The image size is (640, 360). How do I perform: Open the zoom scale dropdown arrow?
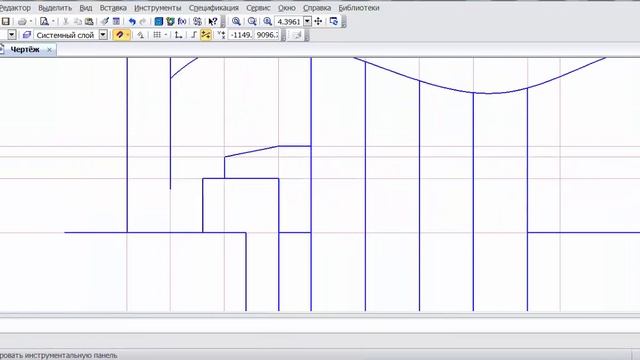click(x=307, y=22)
